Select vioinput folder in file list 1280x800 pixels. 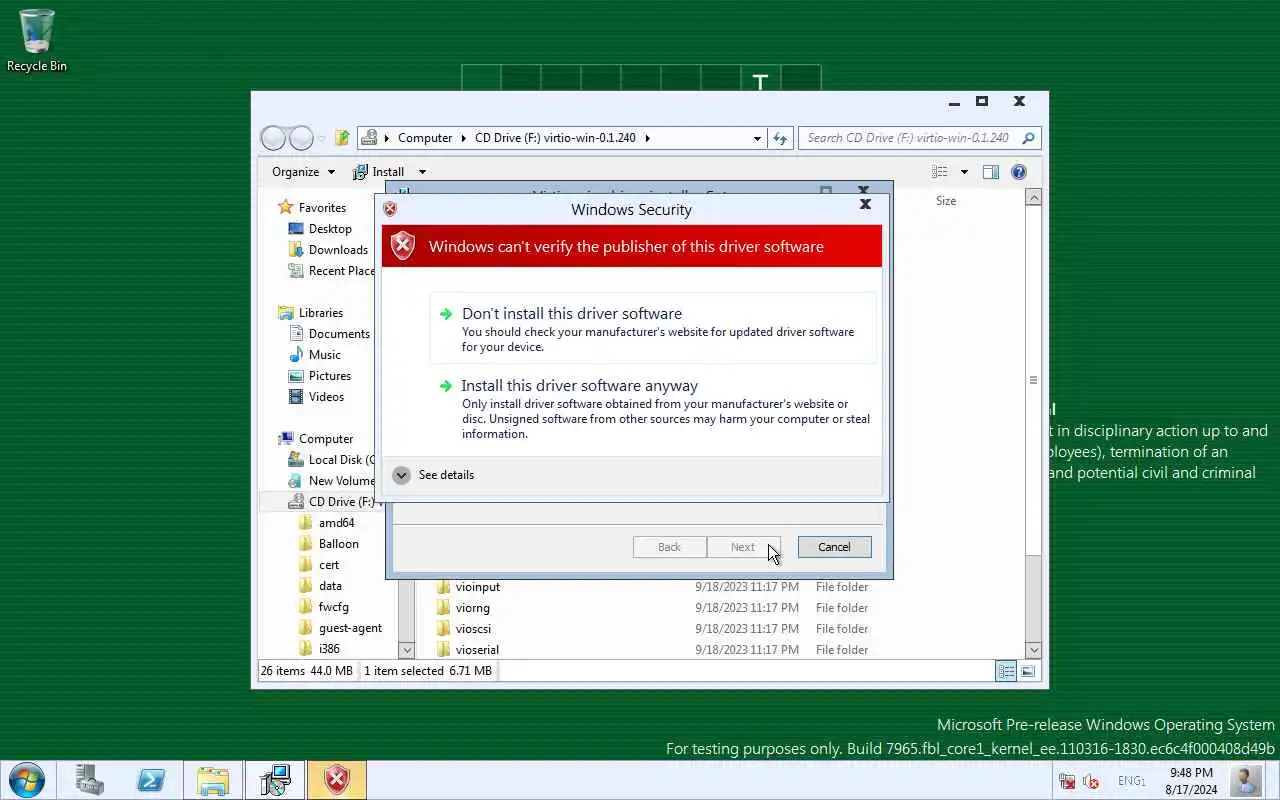coord(468,587)
